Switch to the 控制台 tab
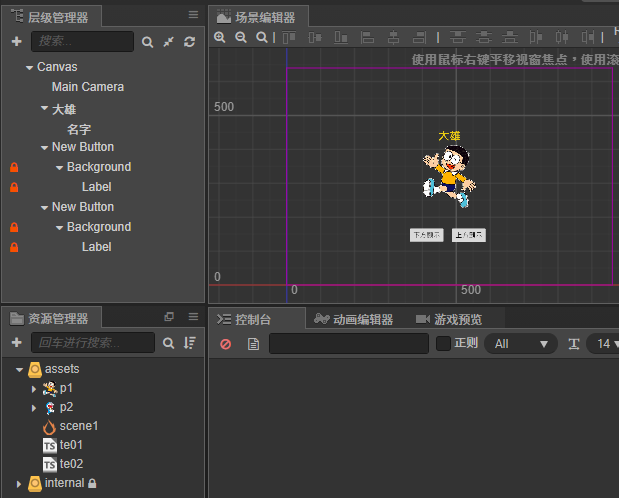This screenshot has height=498, width=619. click(257, 319)
